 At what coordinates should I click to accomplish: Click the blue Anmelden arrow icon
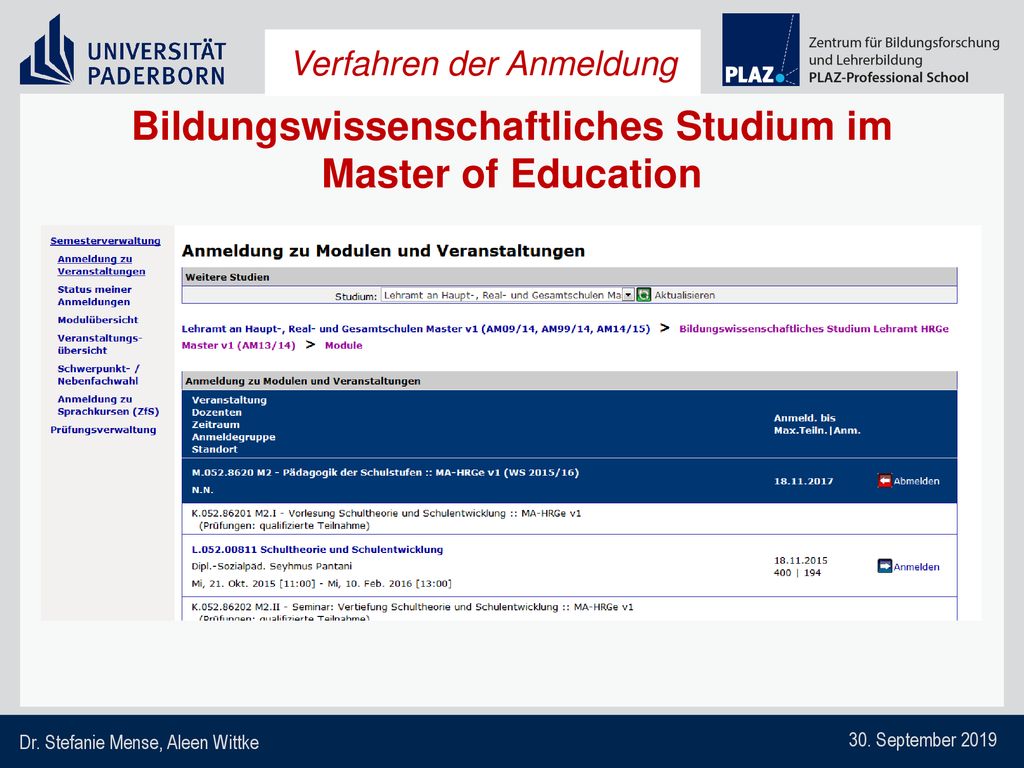tap(884, 567)
